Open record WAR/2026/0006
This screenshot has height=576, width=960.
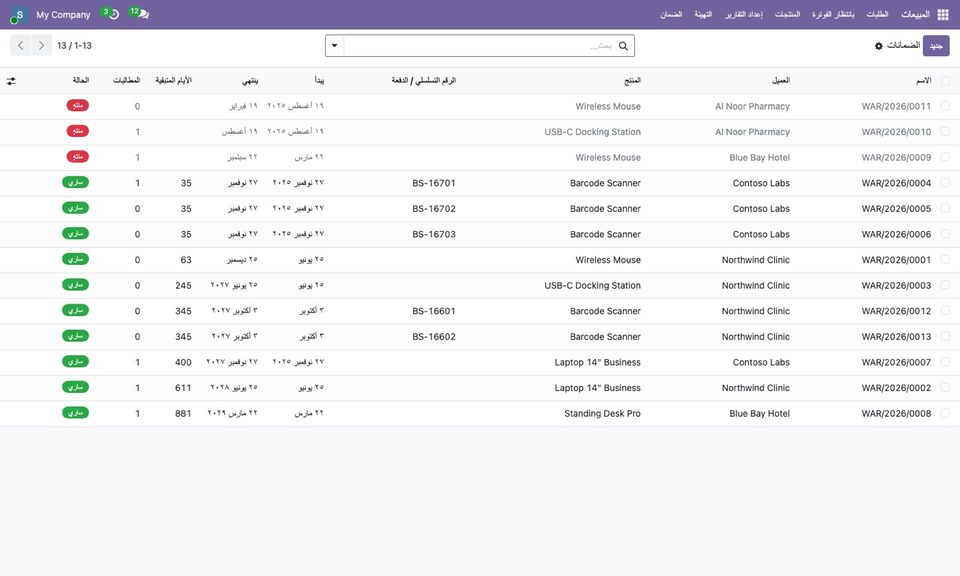(896, 234)
